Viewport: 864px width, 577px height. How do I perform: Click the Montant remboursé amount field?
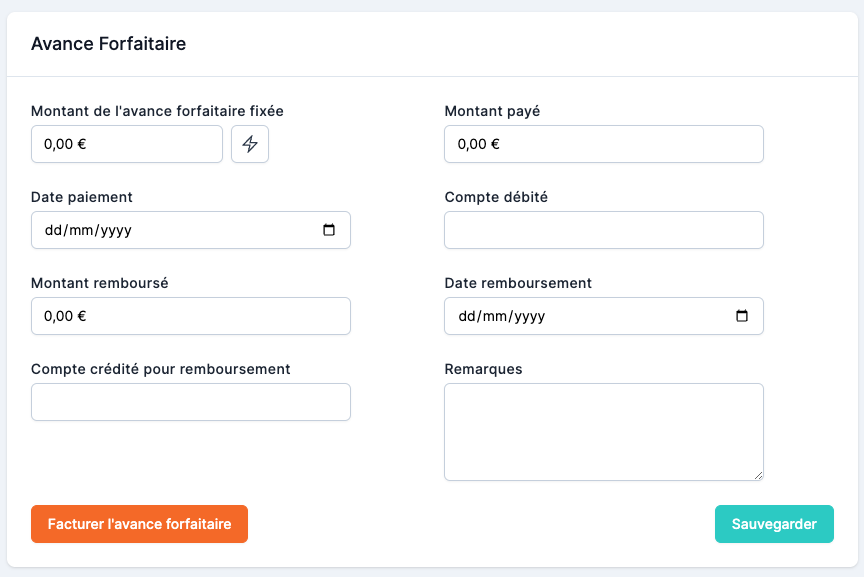tap(190, 316)
